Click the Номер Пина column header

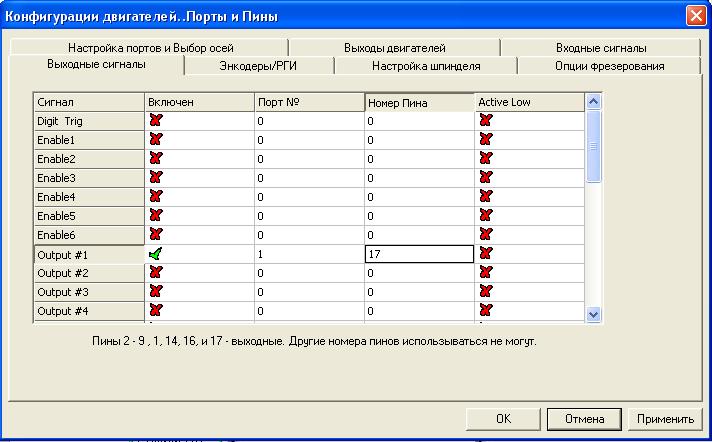[x=420, y=103]
